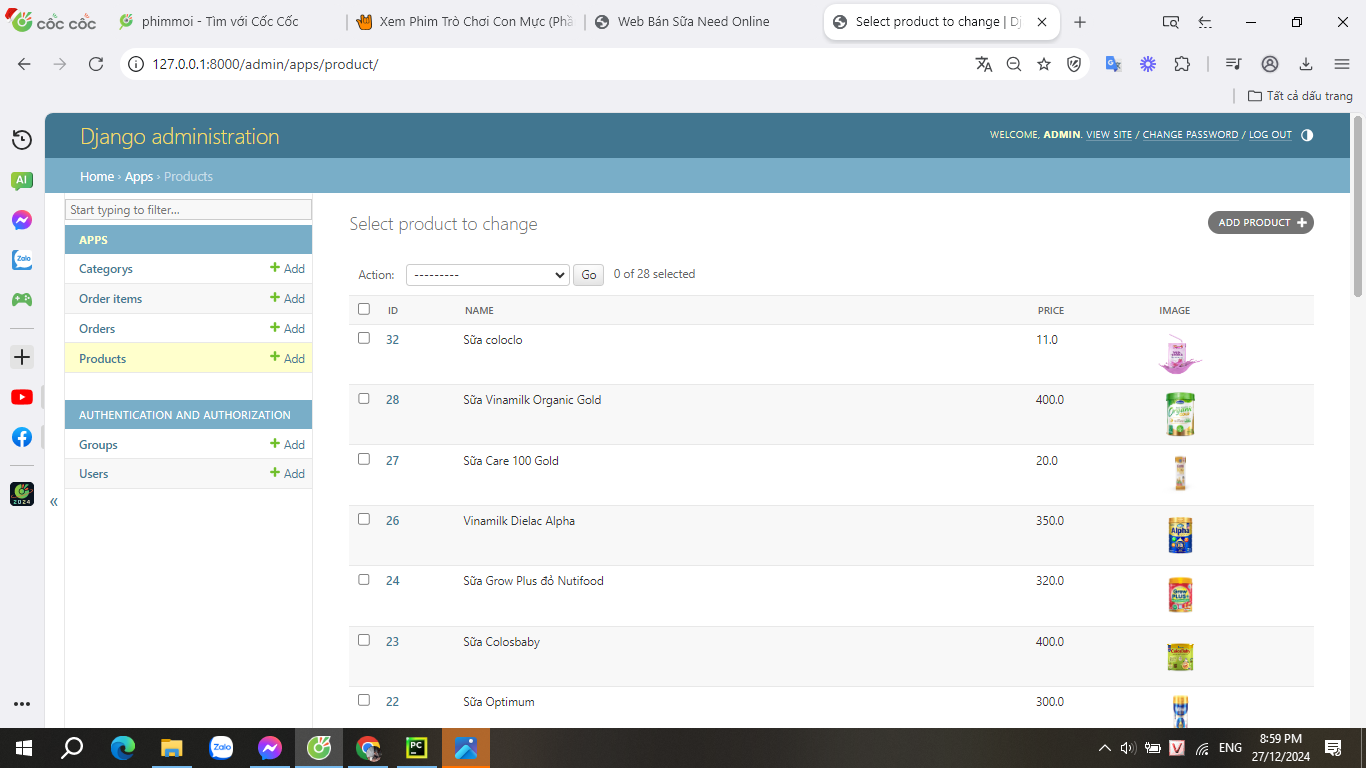Open the browser extensions puzzle icon
1366x768 pixels.
pos(1182,64)
